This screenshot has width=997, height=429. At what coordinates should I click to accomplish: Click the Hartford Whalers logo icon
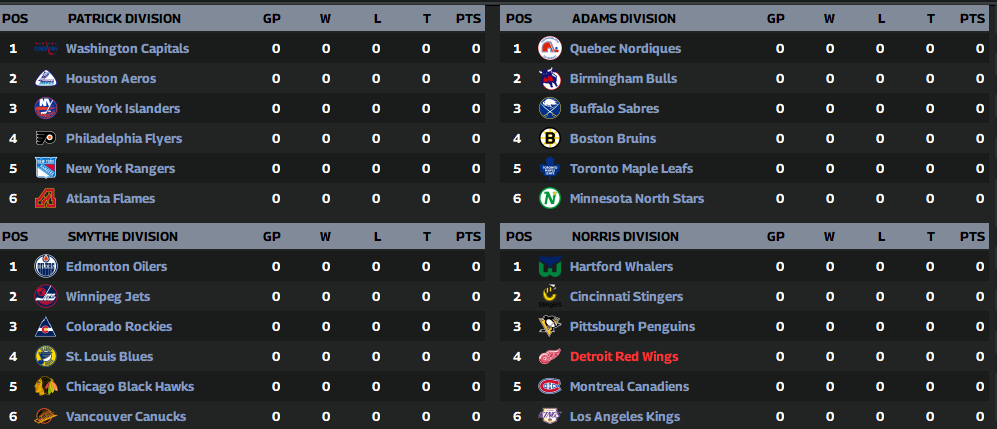click(x=549, y=267)
